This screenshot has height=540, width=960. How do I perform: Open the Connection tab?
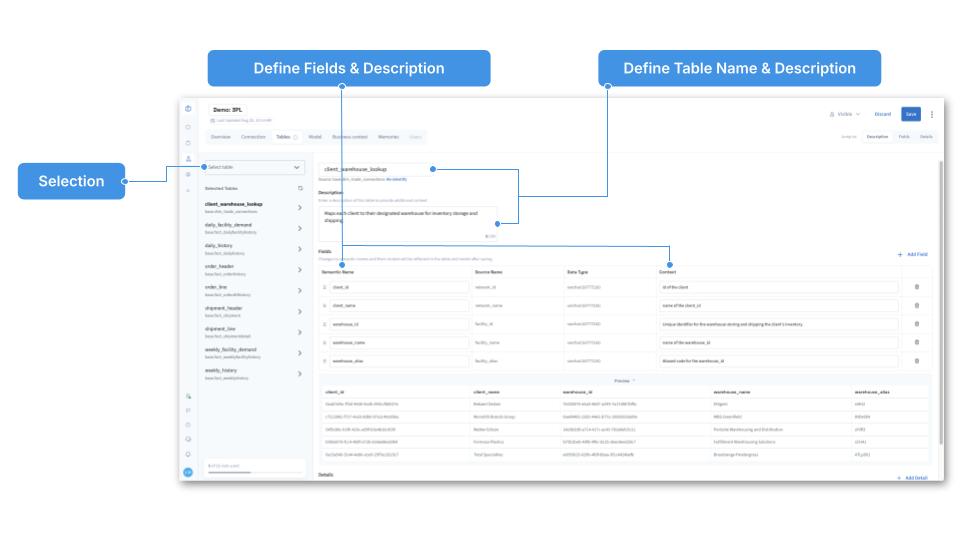tap(253, 136)
